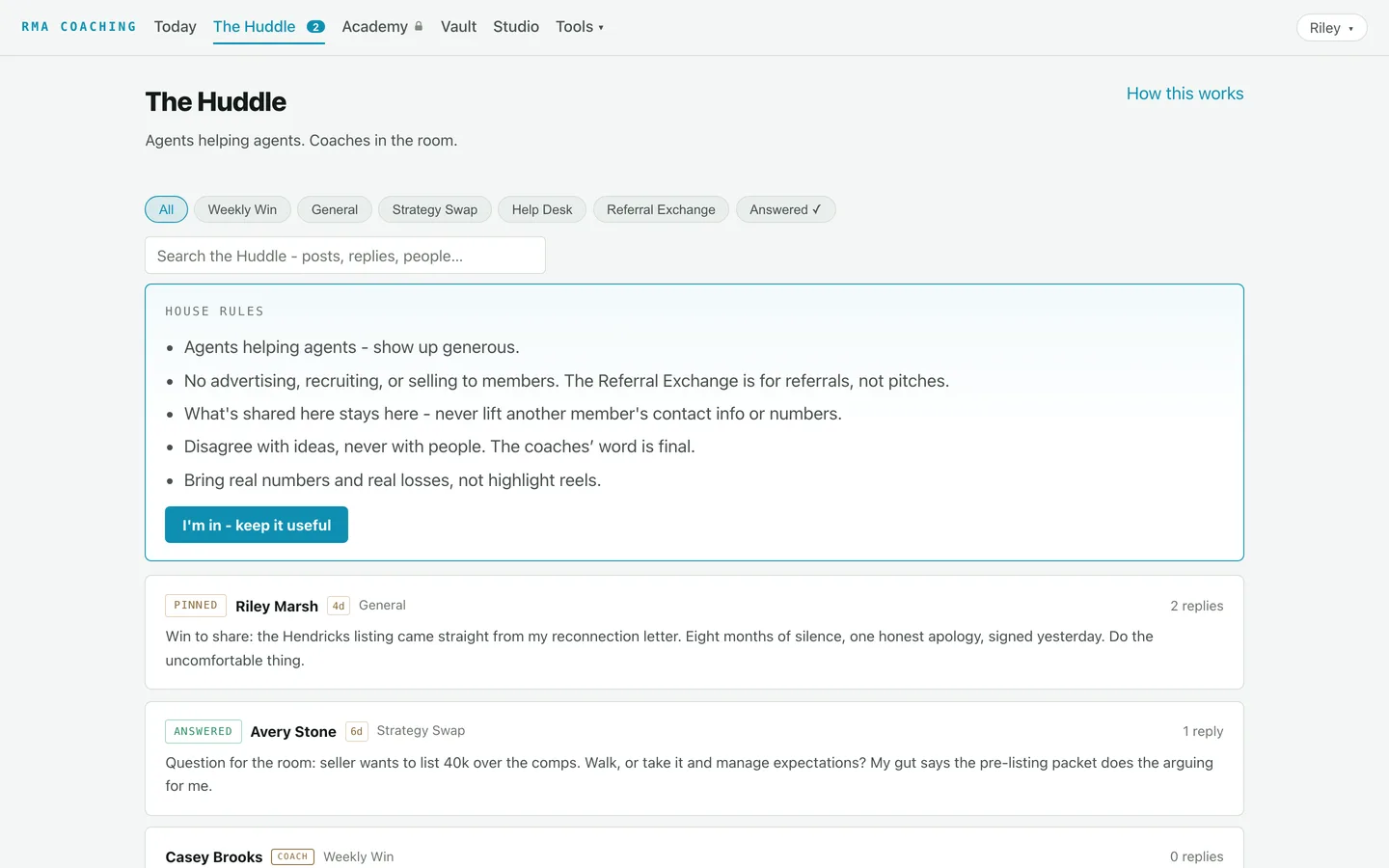Open the Studio page

point(516,27)
